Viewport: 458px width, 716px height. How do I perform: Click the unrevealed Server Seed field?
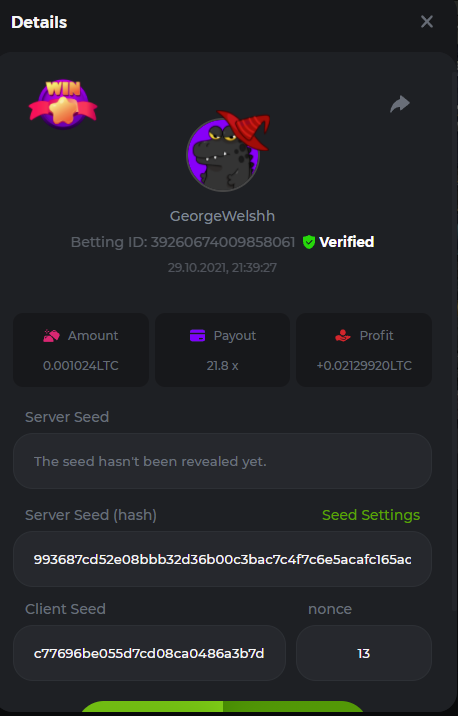coord(222,461)
